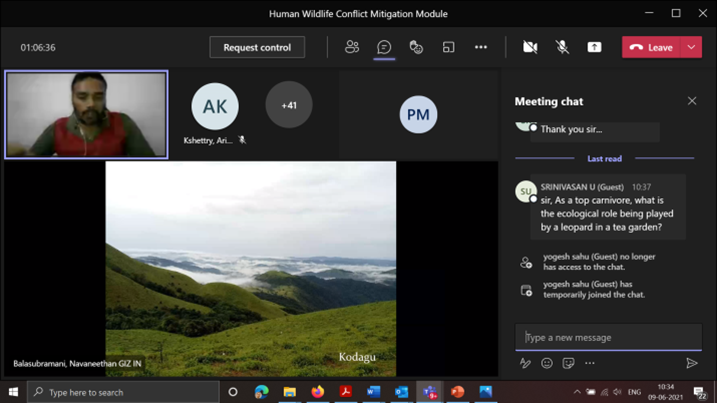
Task: Share content using the share tray icon
Action: pos(594,47)
